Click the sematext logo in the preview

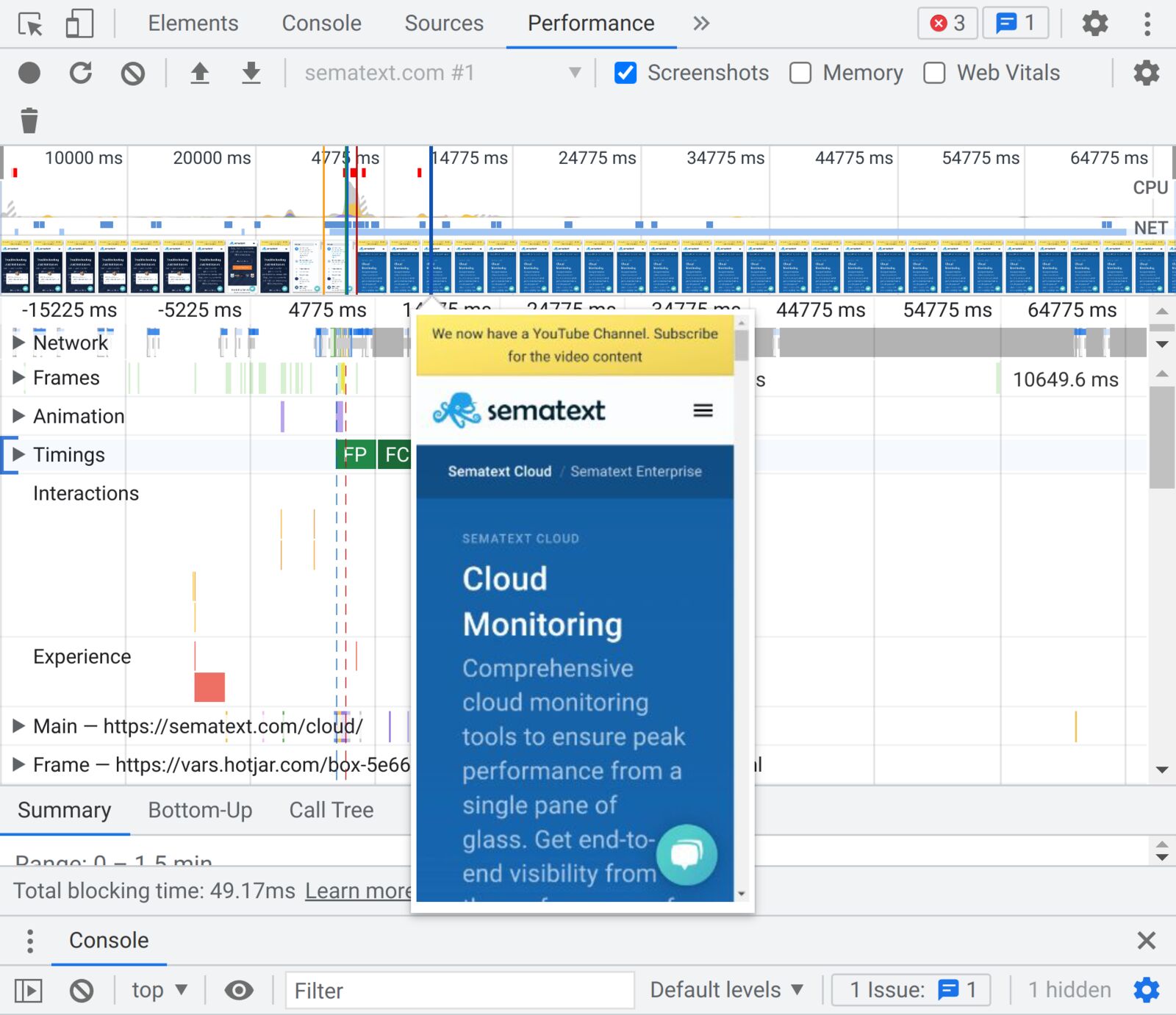[519, 410]
